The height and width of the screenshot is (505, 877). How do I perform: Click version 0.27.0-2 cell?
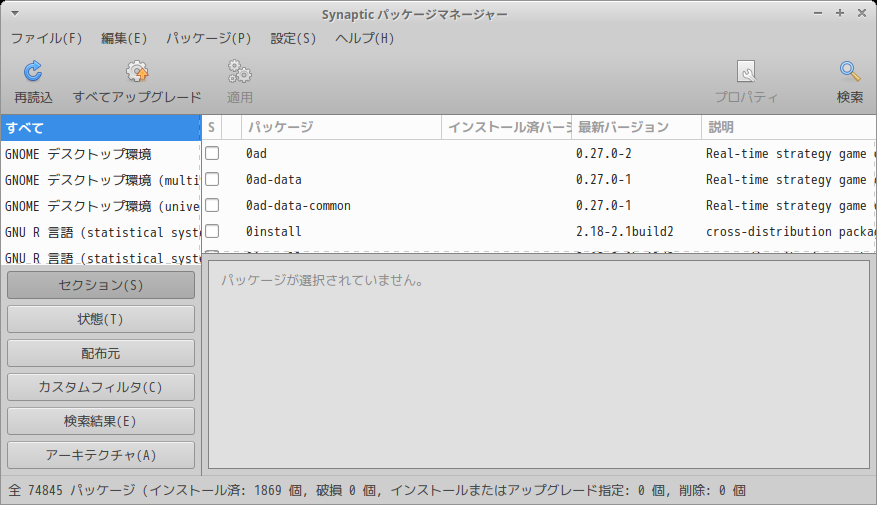pyautogui.click(x=603, y=153)
